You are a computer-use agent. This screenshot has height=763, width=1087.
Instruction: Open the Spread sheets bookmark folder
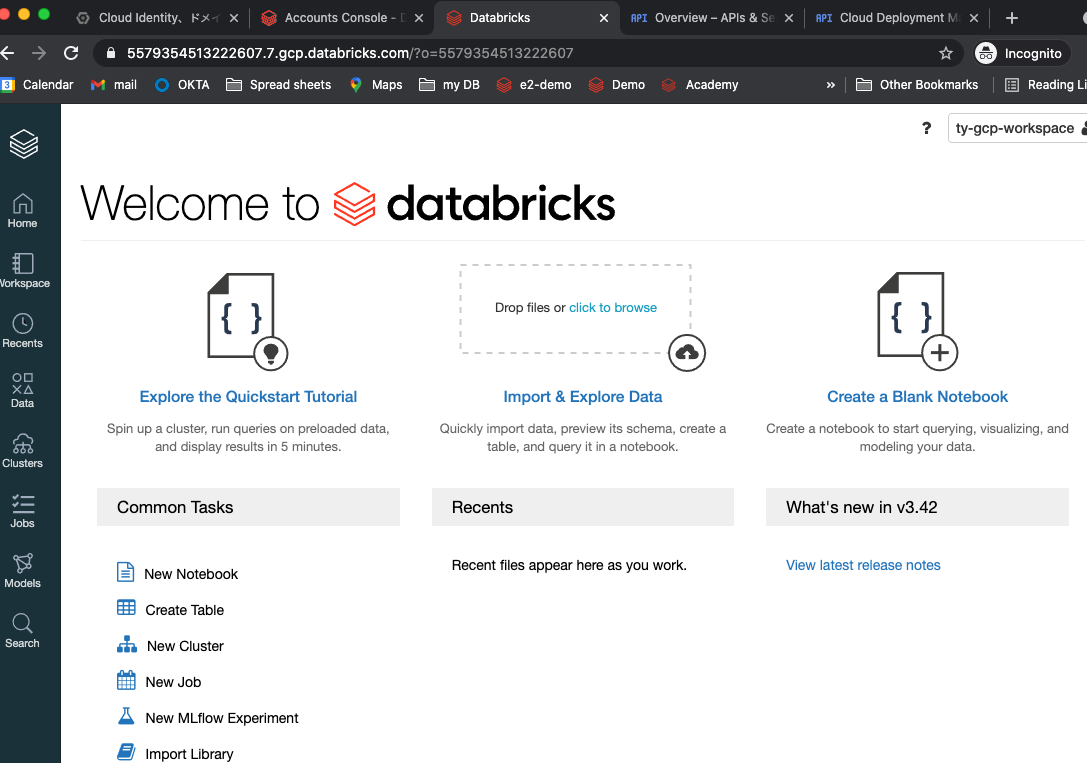coord(279,85)
